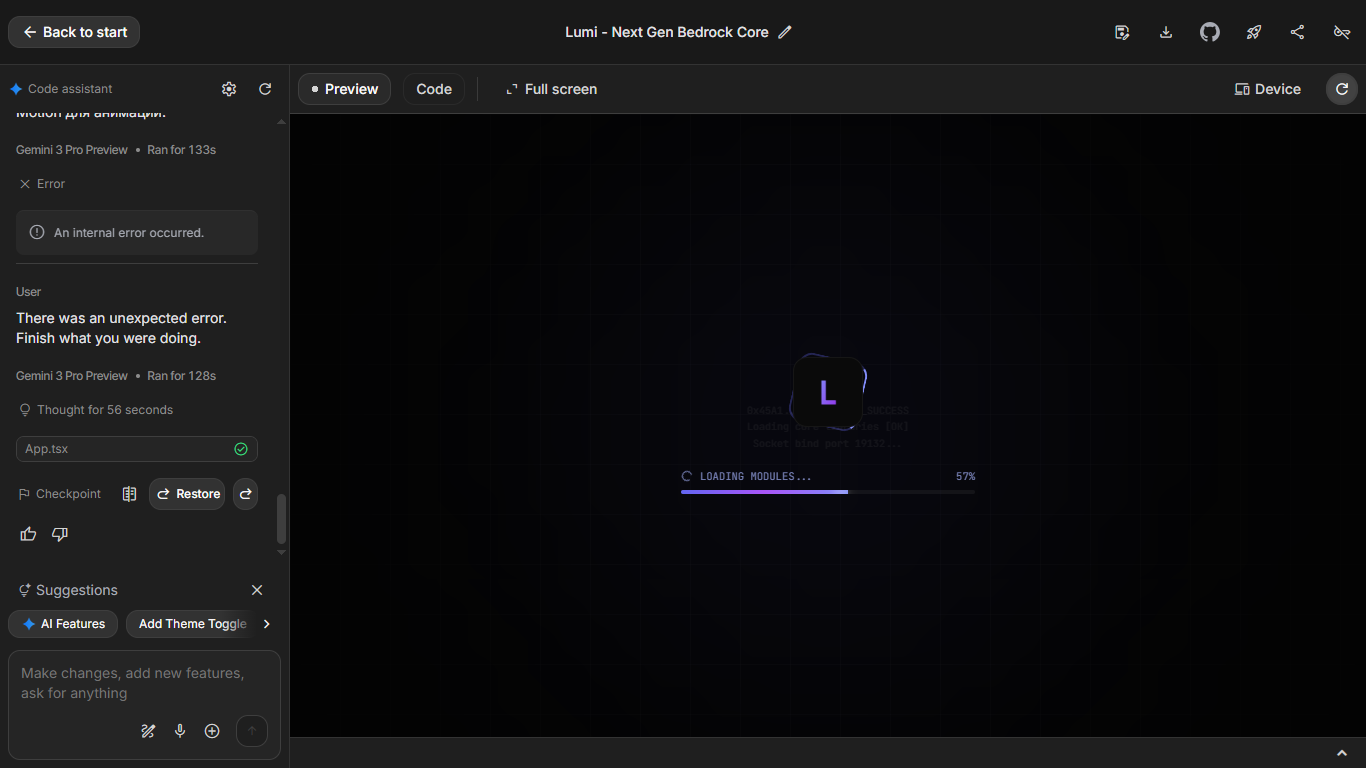The image size is (1366, 768).
Task: Toggle the Device preview mode
Action: tap(1267, 89)
